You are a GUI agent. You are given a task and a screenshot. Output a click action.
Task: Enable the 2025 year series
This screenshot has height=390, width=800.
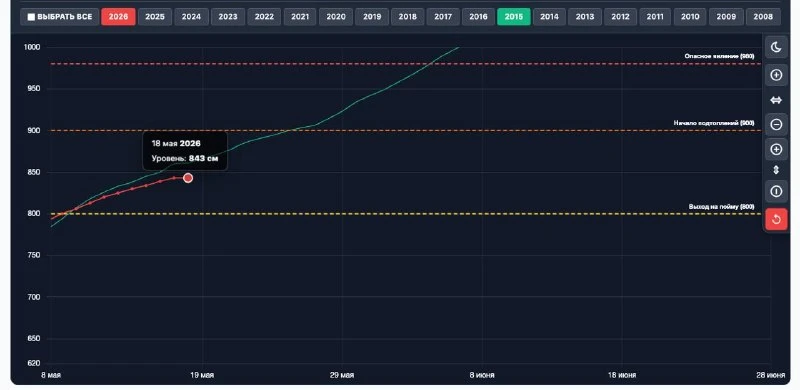[x=155, y=17]
